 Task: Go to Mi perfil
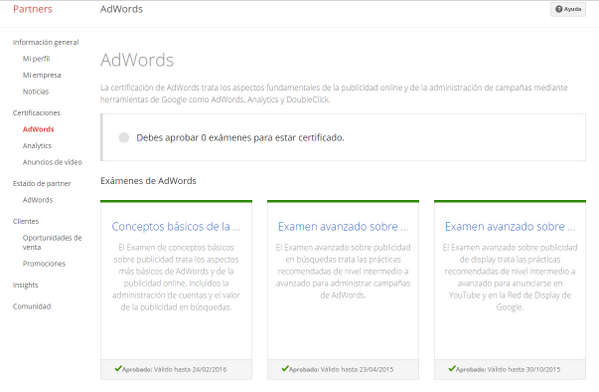[36, 58]
